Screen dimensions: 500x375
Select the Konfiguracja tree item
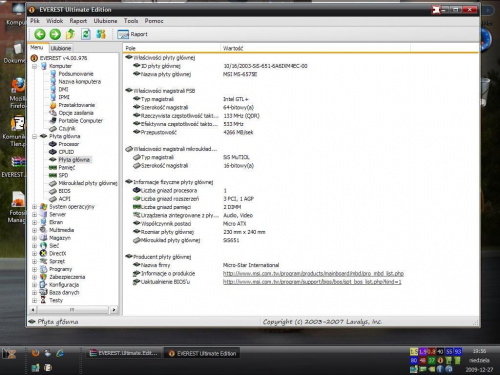point(64,285)
